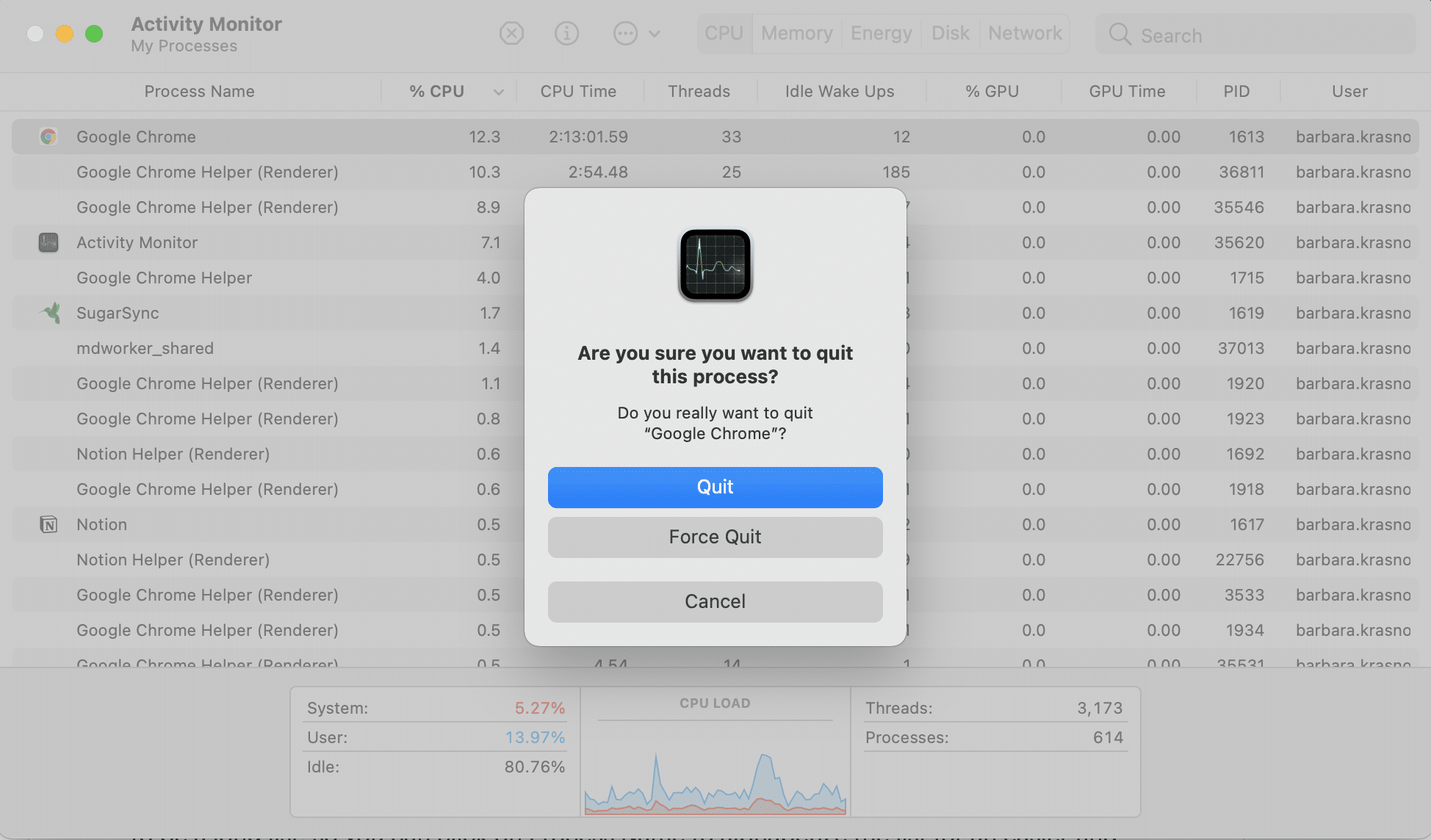Click the Notion app icon in list
1431x840 pixels.
tap(48, 524)
